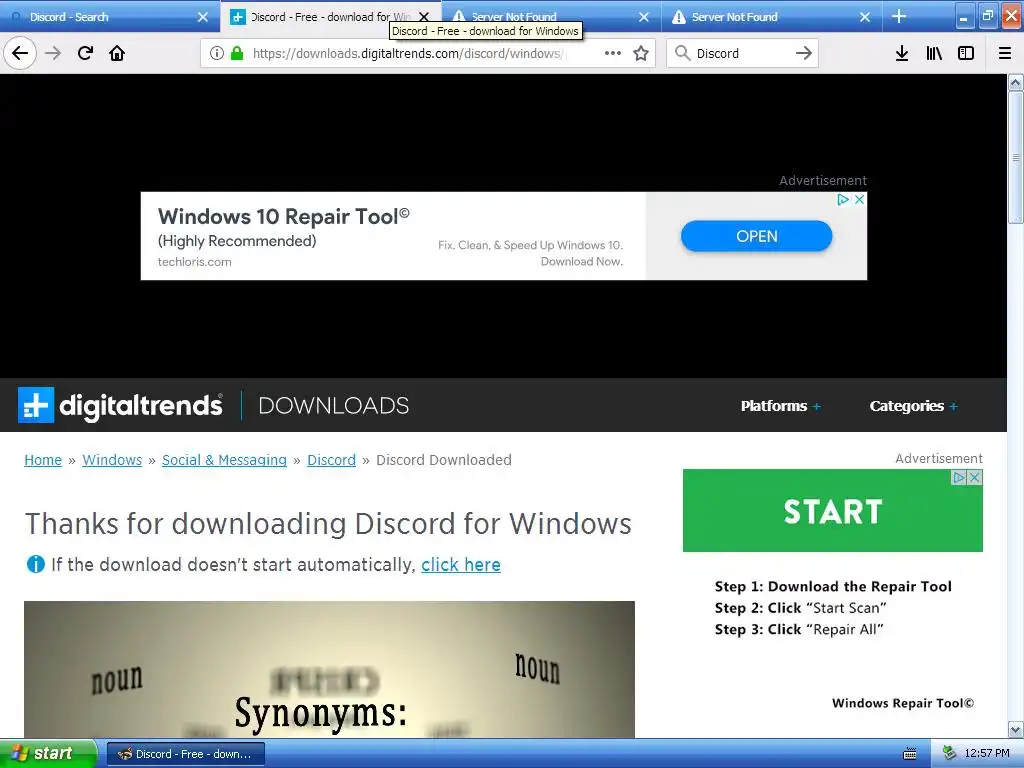Open the page actions three-dot menu
Viewport: 1024px width, 768px height.
tap(613, 53)
